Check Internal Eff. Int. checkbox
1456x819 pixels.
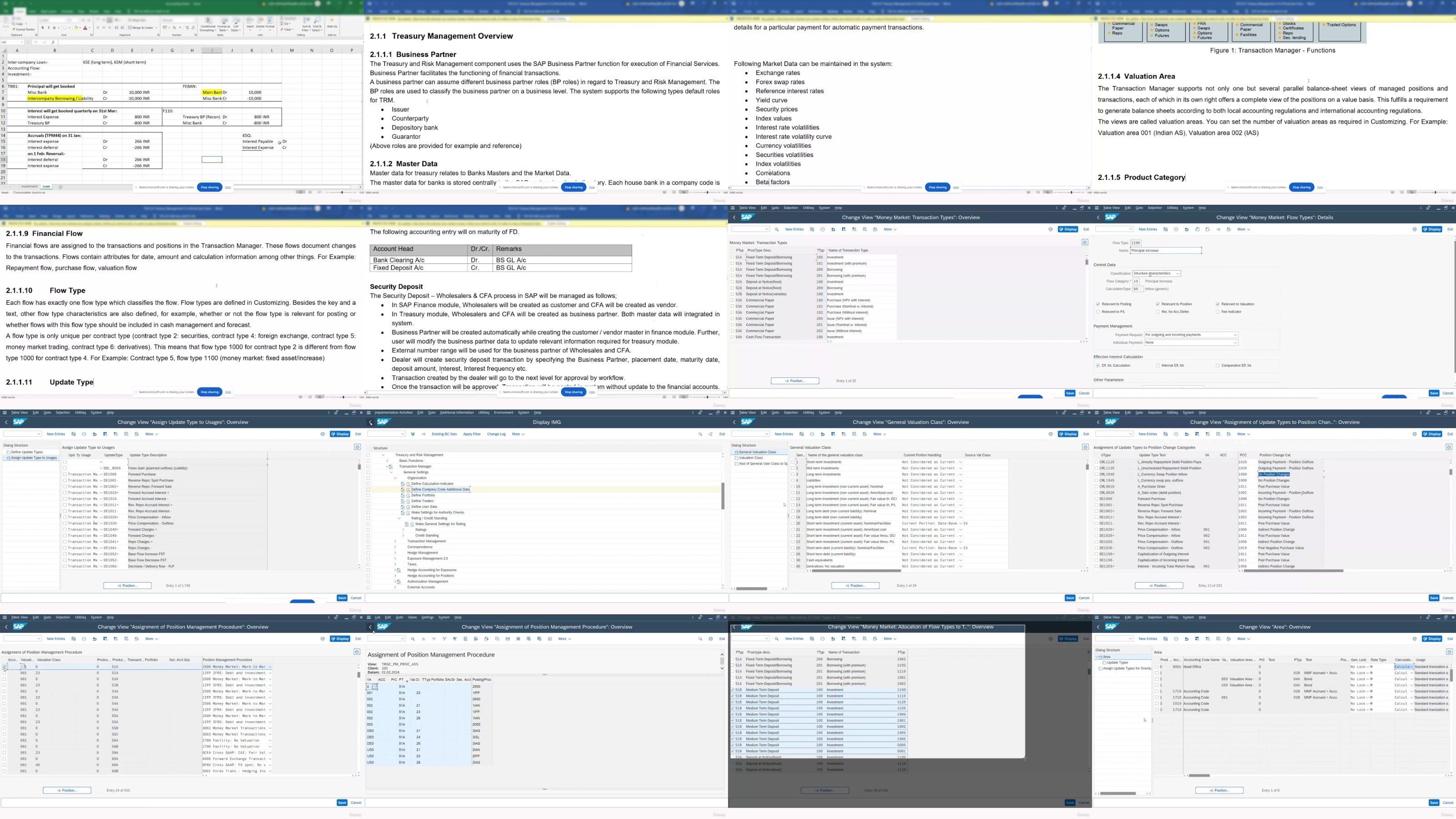coord(1158,366)
